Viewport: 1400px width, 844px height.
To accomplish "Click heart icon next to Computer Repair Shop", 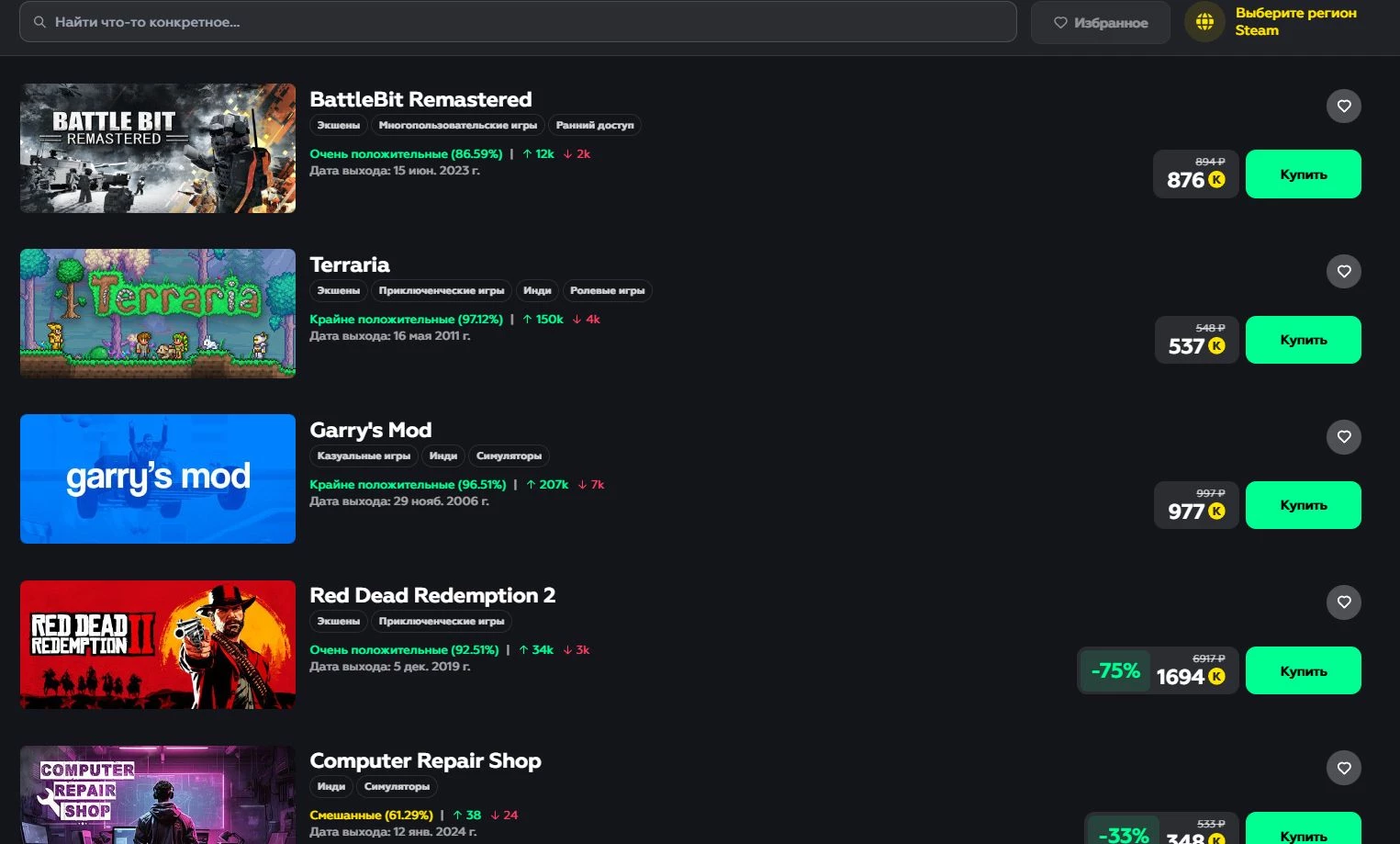I will 1343,768.
